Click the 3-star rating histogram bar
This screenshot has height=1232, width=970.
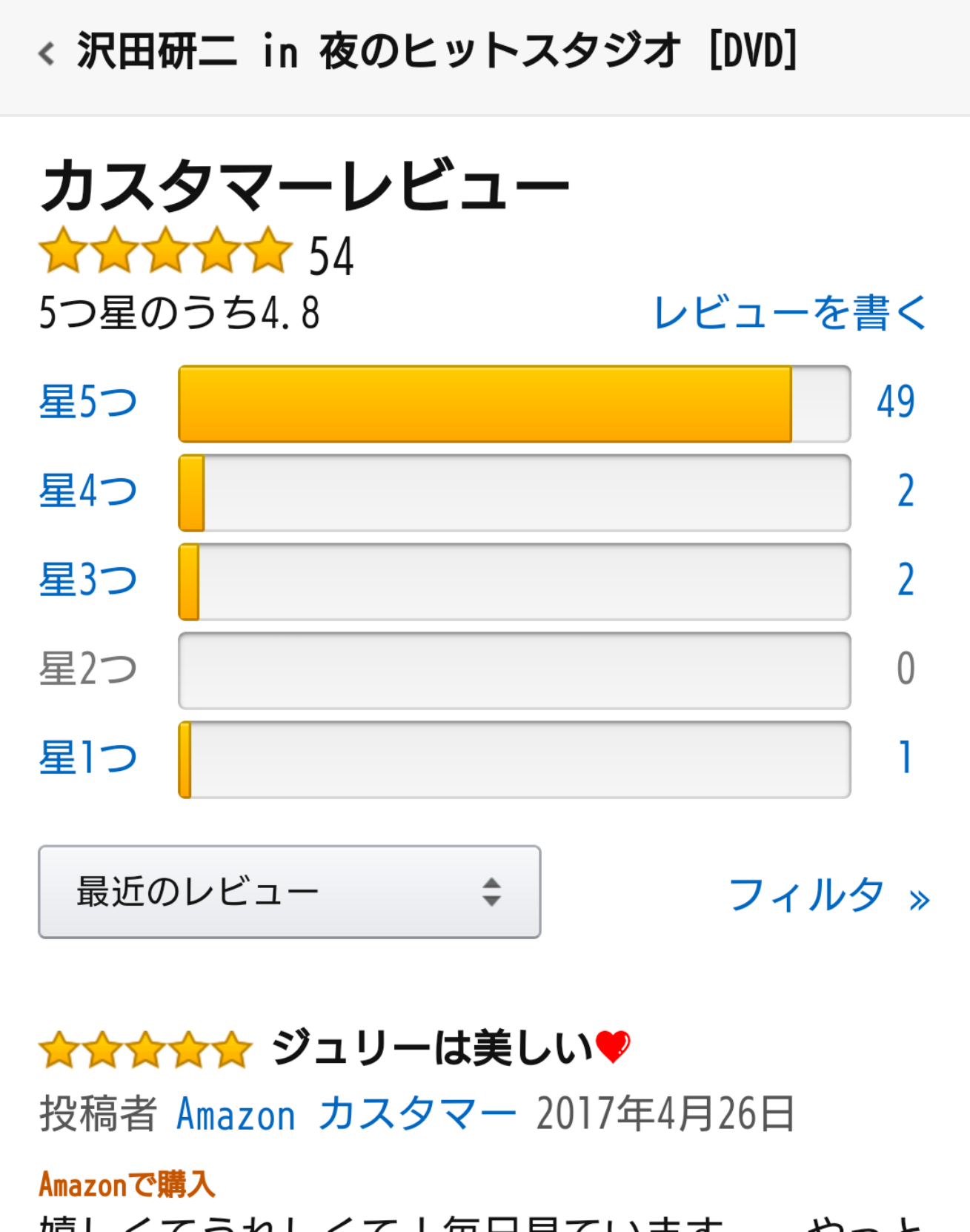tap(514, 582)
